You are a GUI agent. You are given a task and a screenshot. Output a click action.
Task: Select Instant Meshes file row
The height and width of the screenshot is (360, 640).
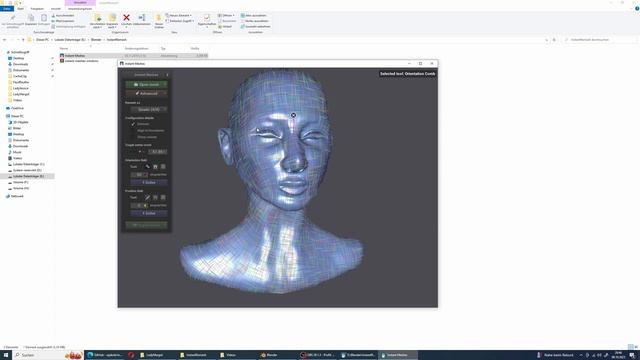tap(133, 56)
